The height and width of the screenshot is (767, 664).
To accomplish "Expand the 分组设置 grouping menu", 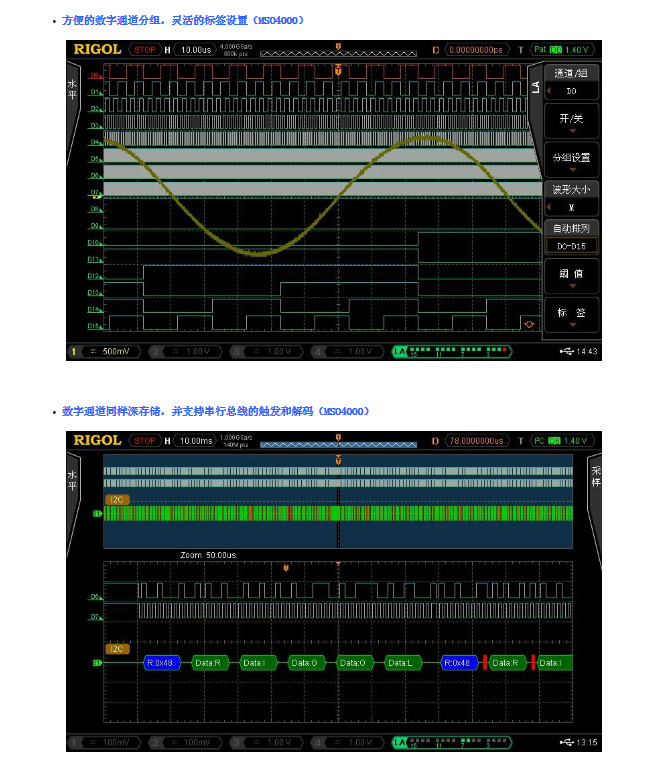I will [x=571, y=160].
